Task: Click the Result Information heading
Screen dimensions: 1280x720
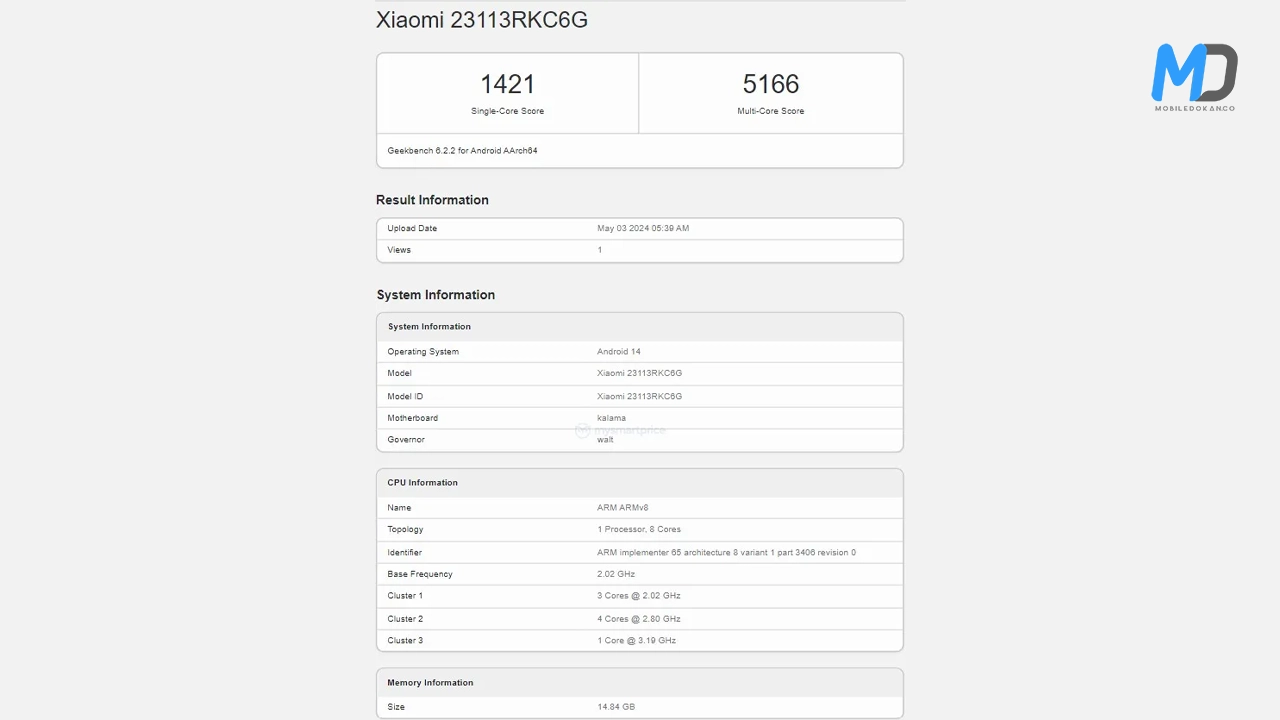Action: (432, 200)
